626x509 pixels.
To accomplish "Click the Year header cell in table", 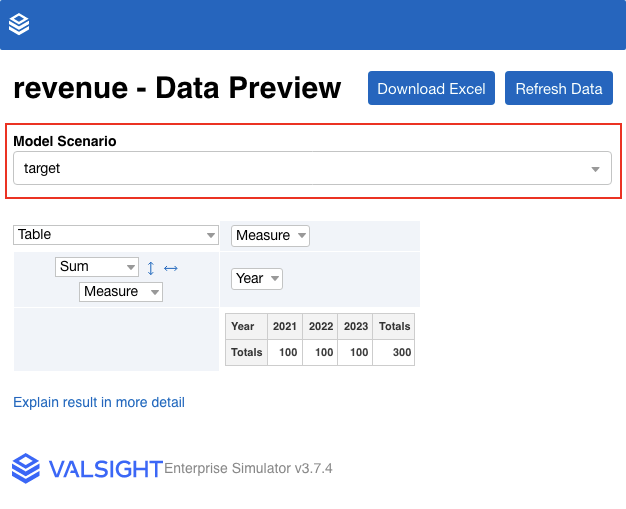I will [x=243, y=326].
